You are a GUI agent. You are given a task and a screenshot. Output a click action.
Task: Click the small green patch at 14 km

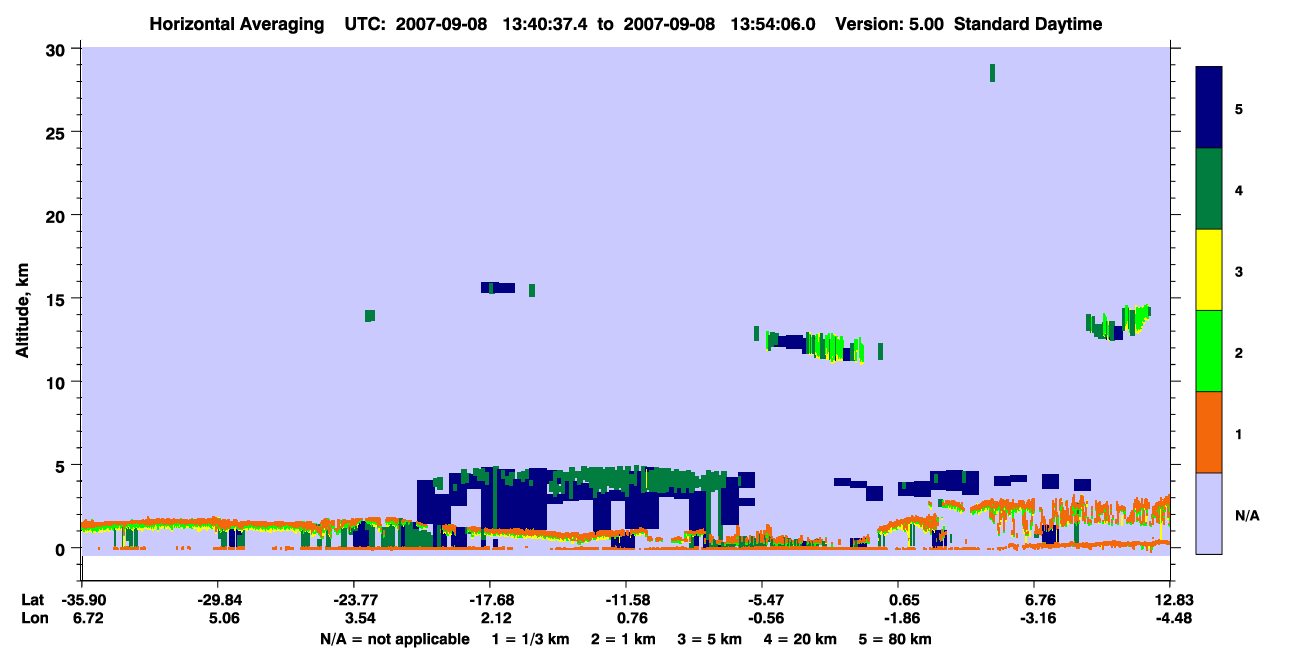(370, 316)
